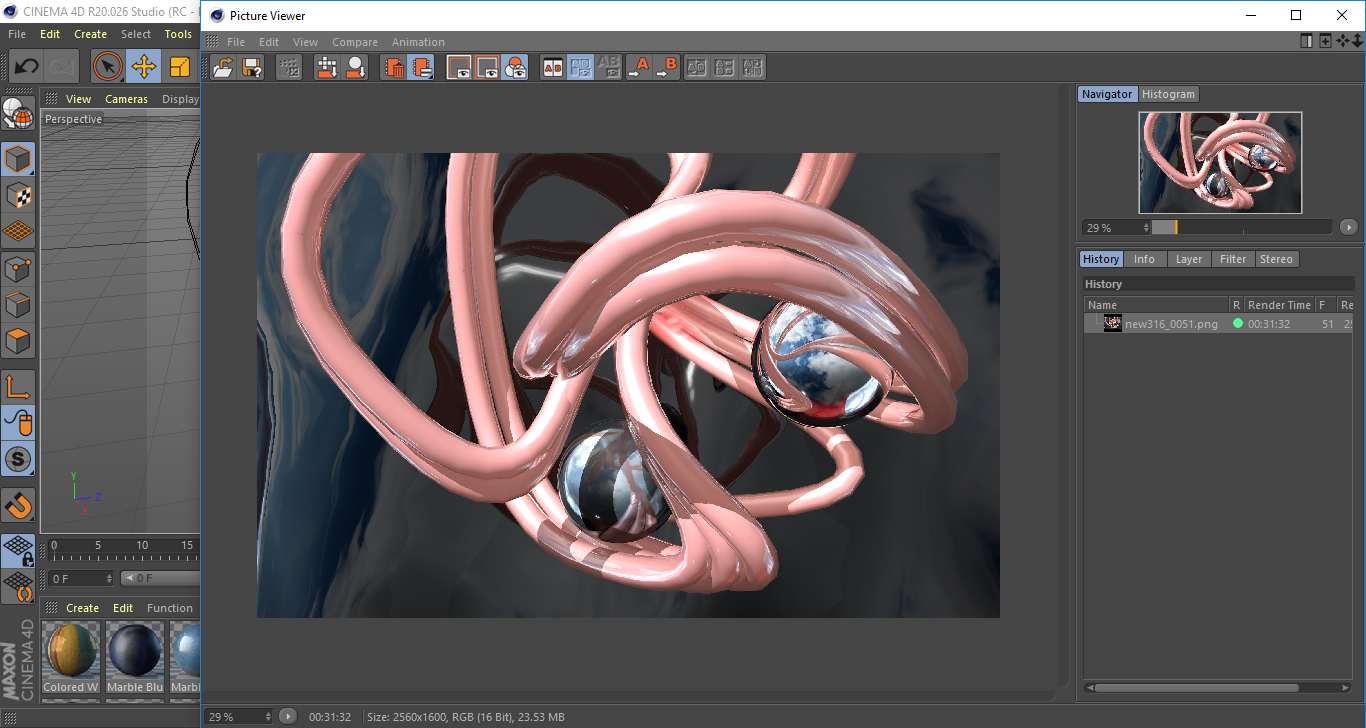This screenshot has width=1366, height=728.
Task: Click Undo arrow in Cinema 4D window
Action: pos(27,67)
